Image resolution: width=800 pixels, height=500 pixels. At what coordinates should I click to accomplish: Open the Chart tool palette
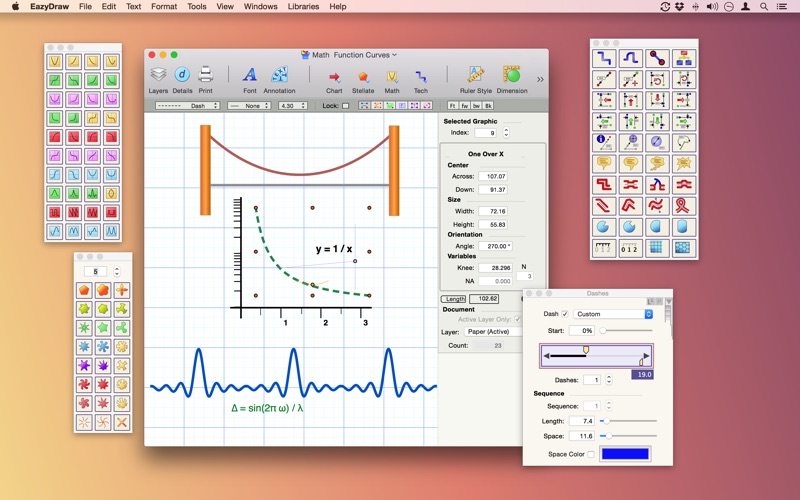point(334,76)
